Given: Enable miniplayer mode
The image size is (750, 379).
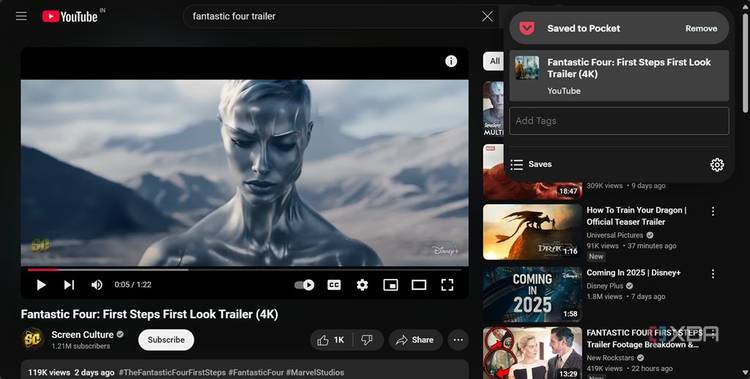Looking at the screenshot, I should coord(390,285).
